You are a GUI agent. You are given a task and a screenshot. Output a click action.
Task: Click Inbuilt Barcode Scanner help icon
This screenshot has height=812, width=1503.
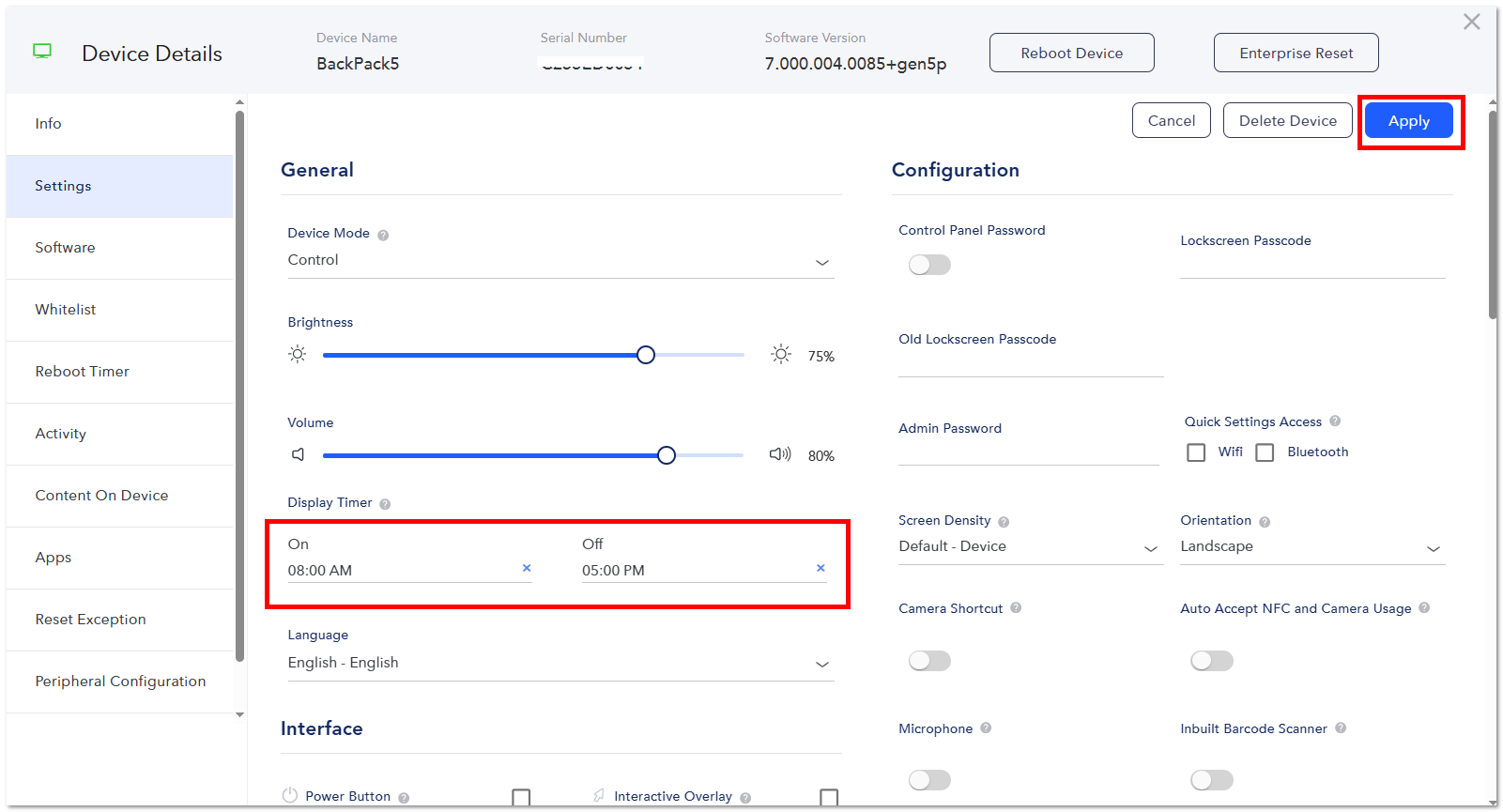pyautogui.click(x=1341, y=728)
